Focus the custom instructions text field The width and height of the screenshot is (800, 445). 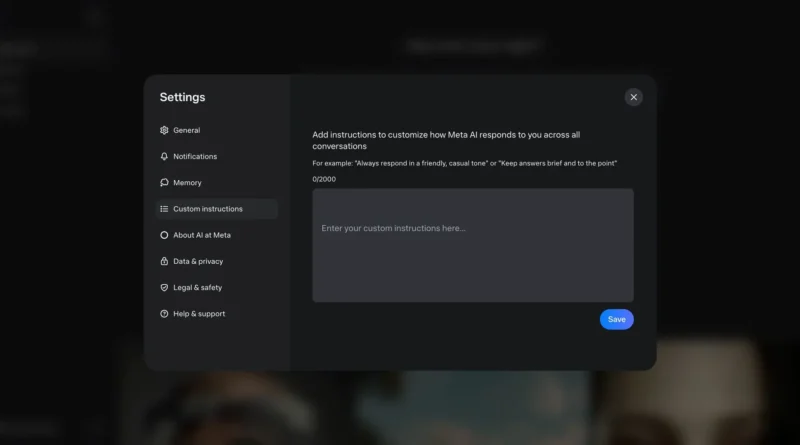pyautogui.click(x=473, y=245)
